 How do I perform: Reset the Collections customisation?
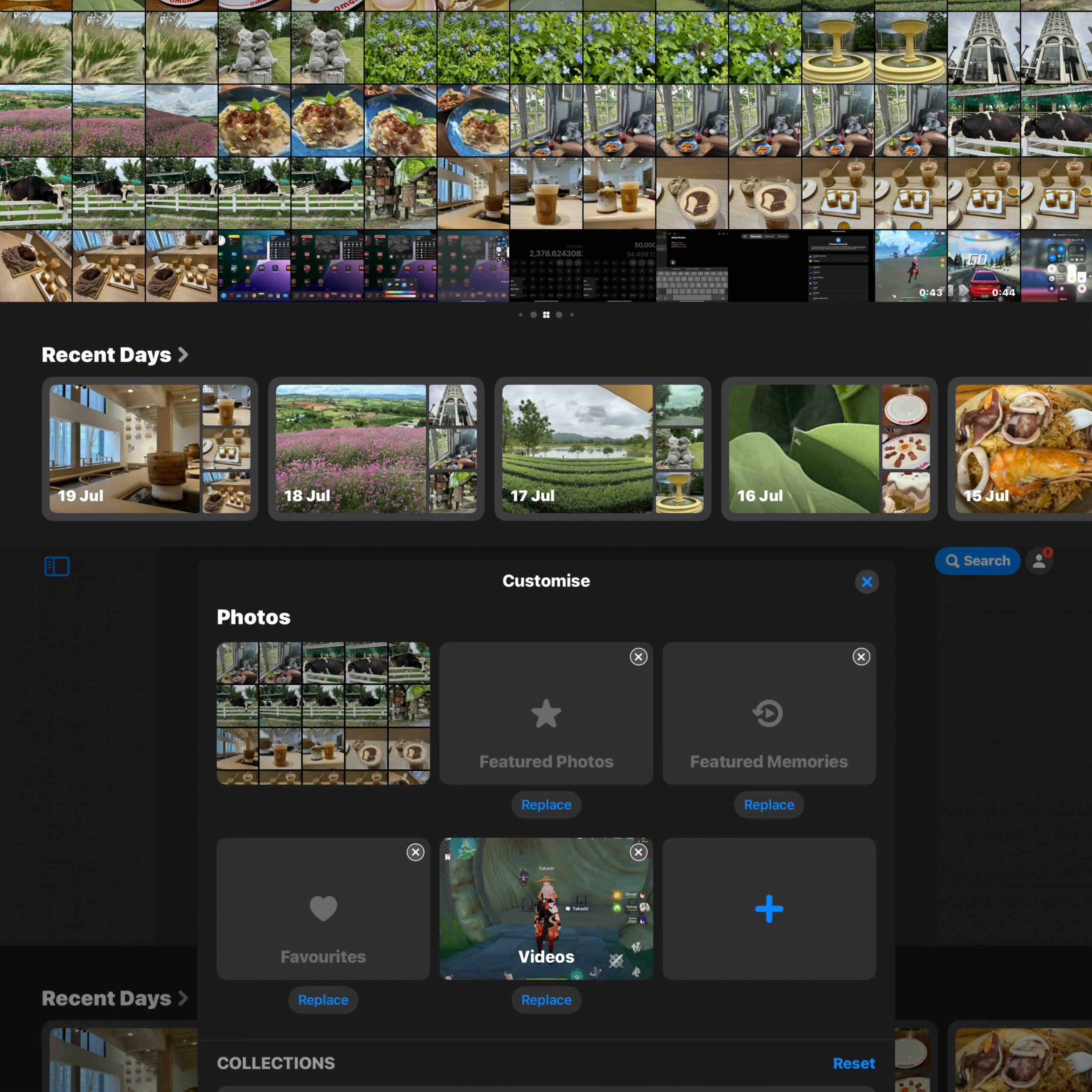click(x=854, y=1063)
